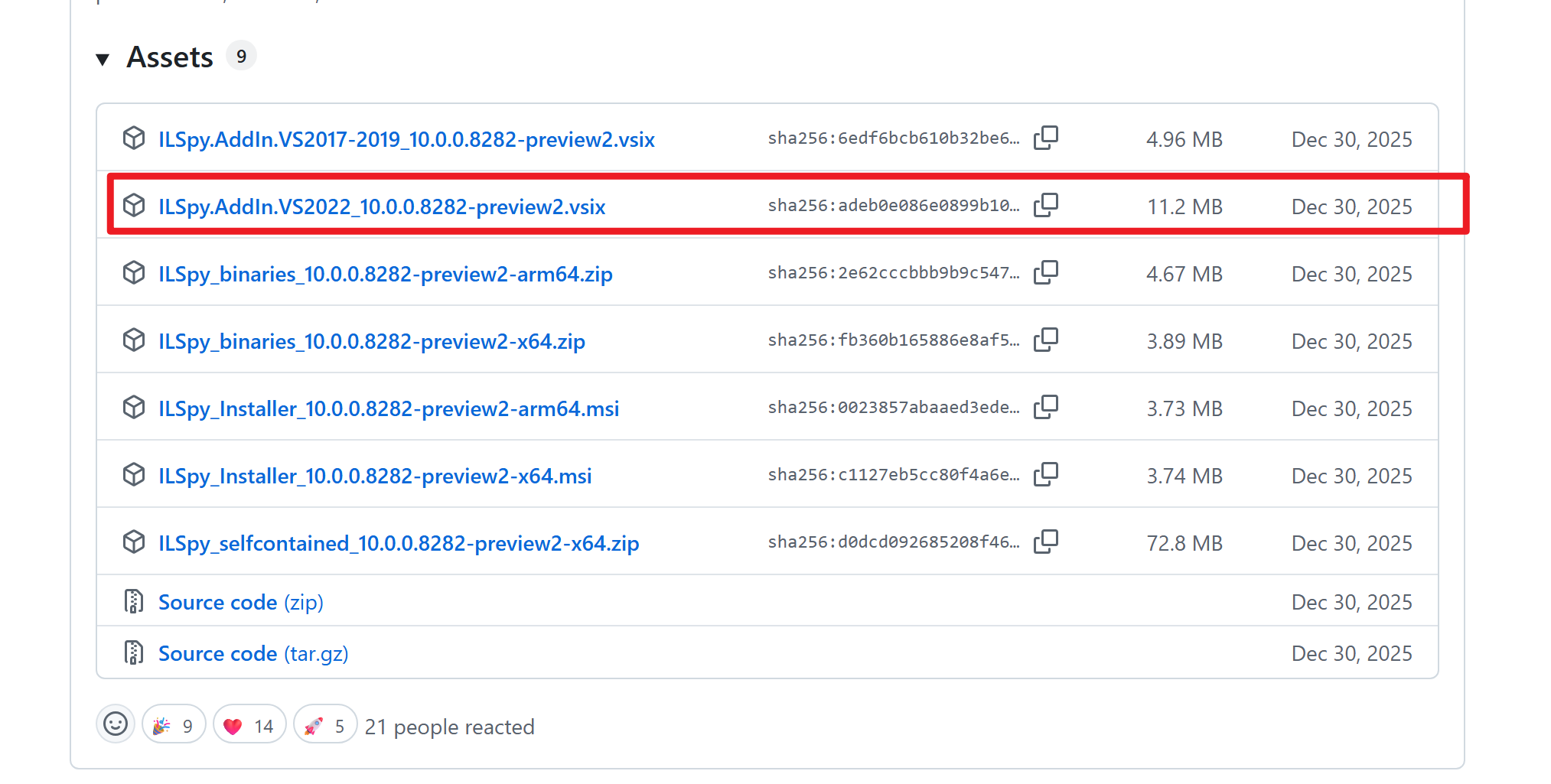Download ILSpy_Installer_10.0.0.8282-preview2-arm64.msi
This screenshot has height=784, width=1551.
click(x=389, y=409)
